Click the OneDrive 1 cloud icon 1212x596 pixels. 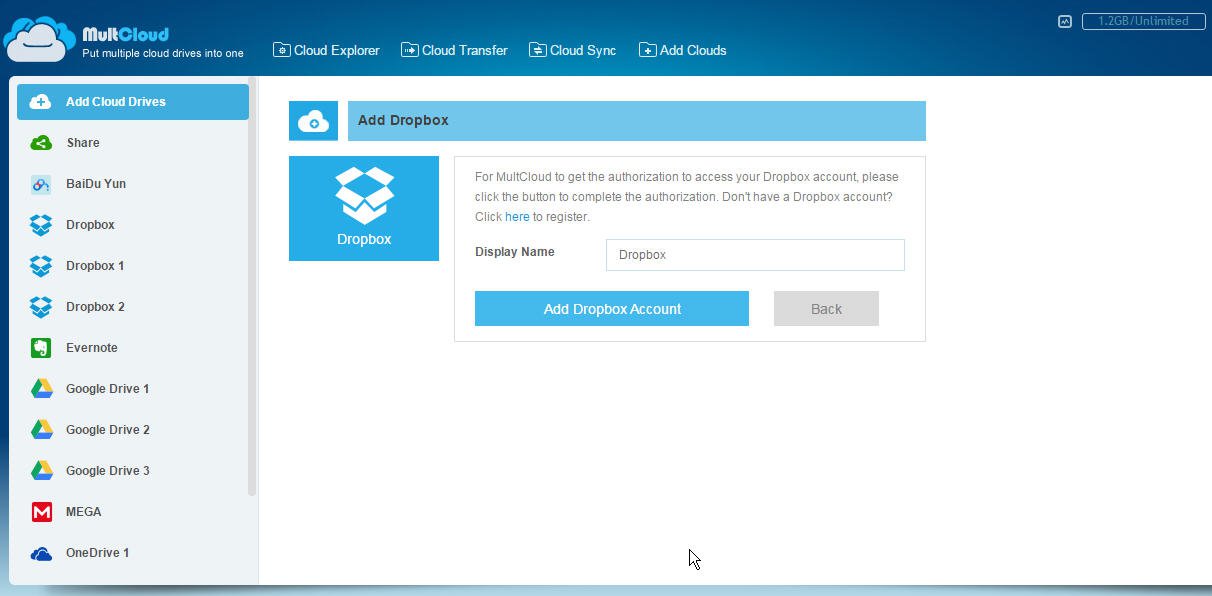click(41, 553)
